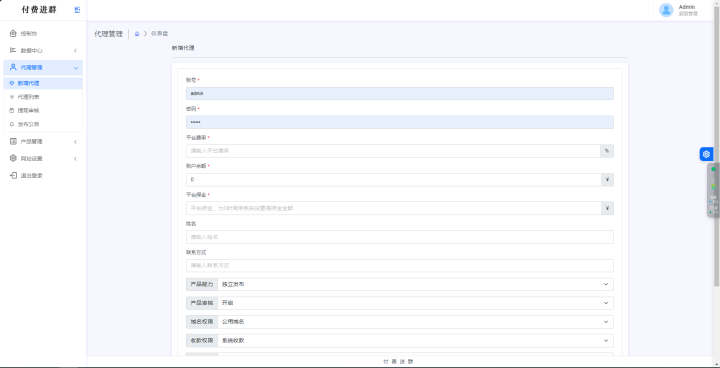Click the breadcrumb home icon
This screenshot has width=720, height=368.
click(137, 34)
